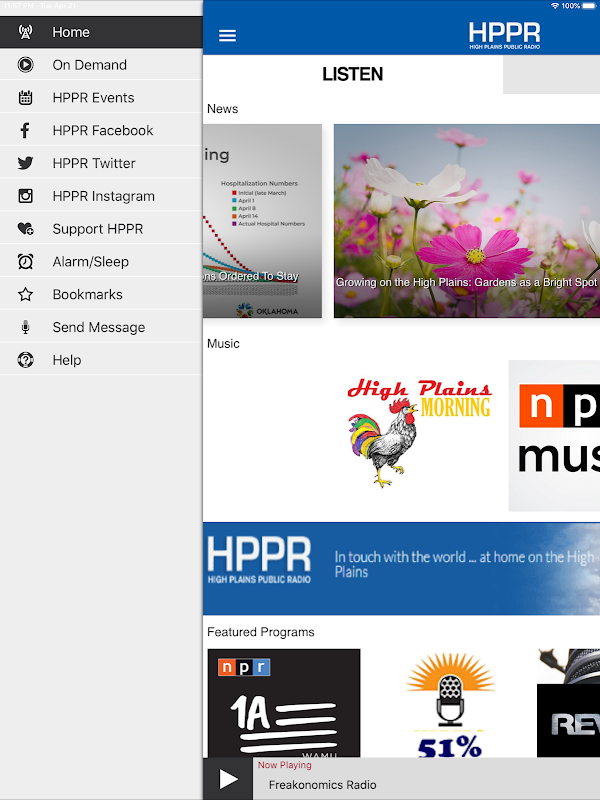Tap the Home antenna icon

[26, 32]
